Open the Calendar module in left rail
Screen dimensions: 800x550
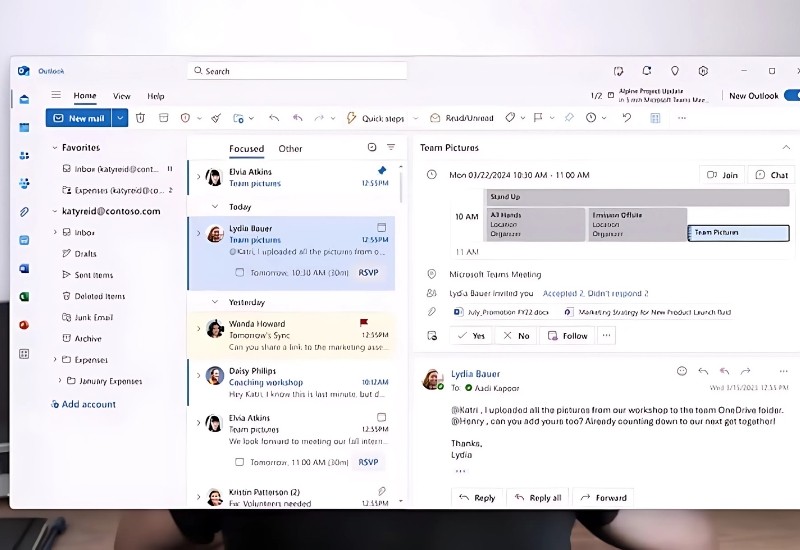click(x=24, y=127)
